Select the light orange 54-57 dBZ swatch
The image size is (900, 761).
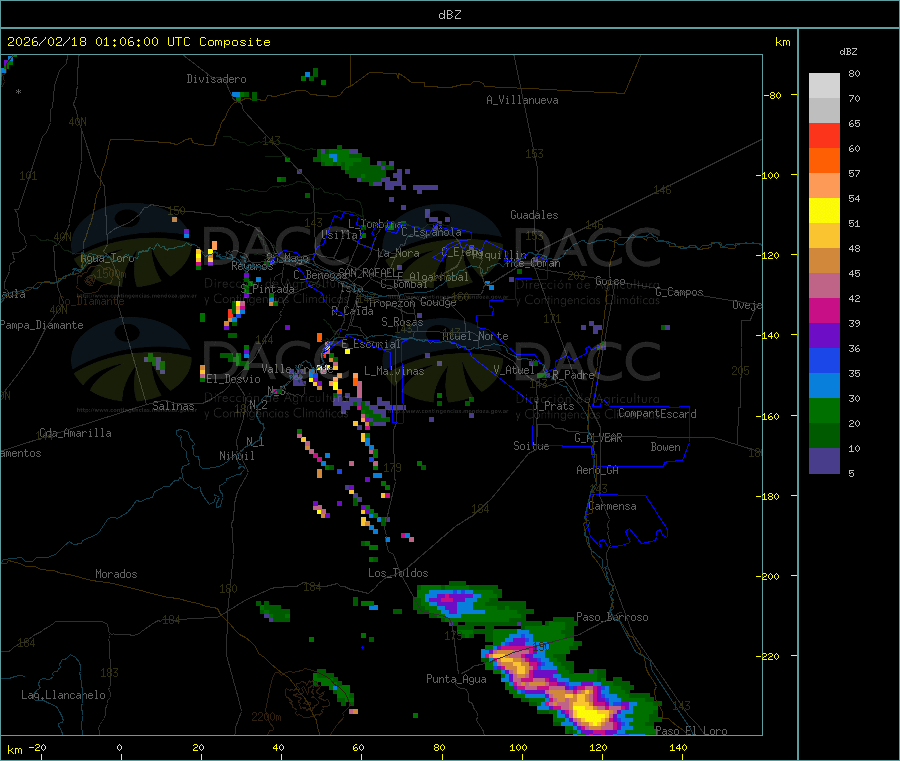click(x=824, y=185)
